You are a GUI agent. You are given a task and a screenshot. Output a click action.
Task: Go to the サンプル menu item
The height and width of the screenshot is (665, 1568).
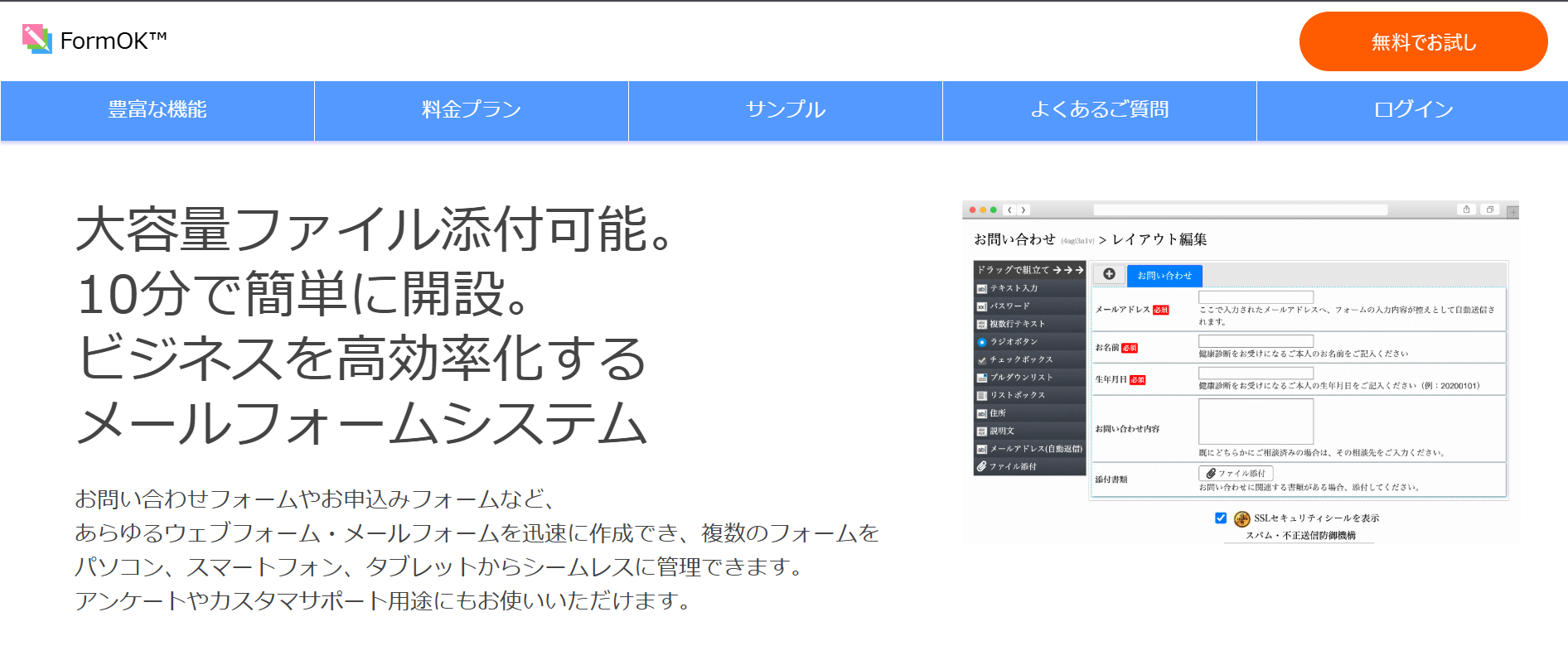[786, 110]
